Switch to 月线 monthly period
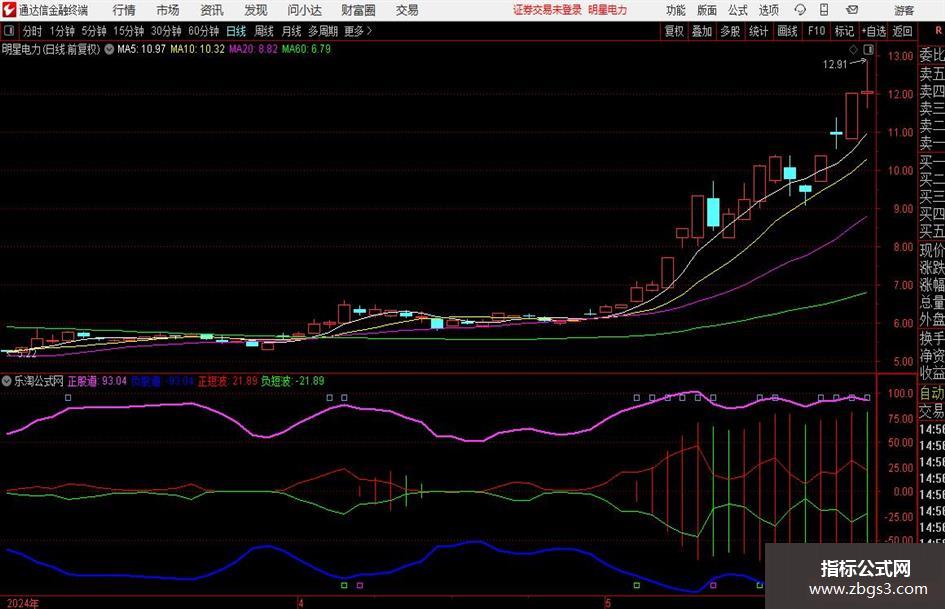This screenshot has height=609, width=945. [291, 31]
